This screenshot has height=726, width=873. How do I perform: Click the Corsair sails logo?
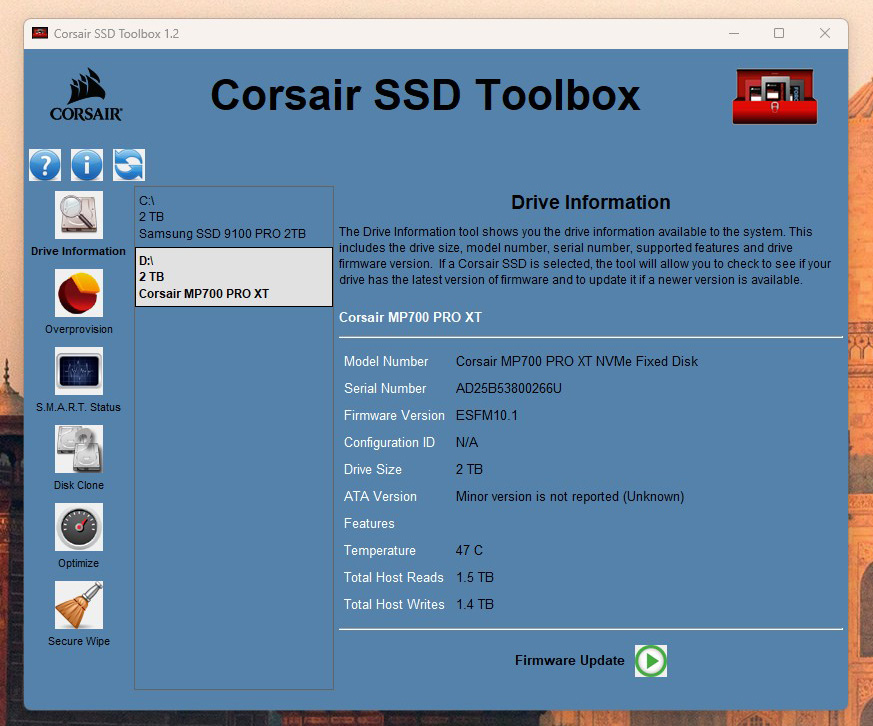tap(86, 95)
